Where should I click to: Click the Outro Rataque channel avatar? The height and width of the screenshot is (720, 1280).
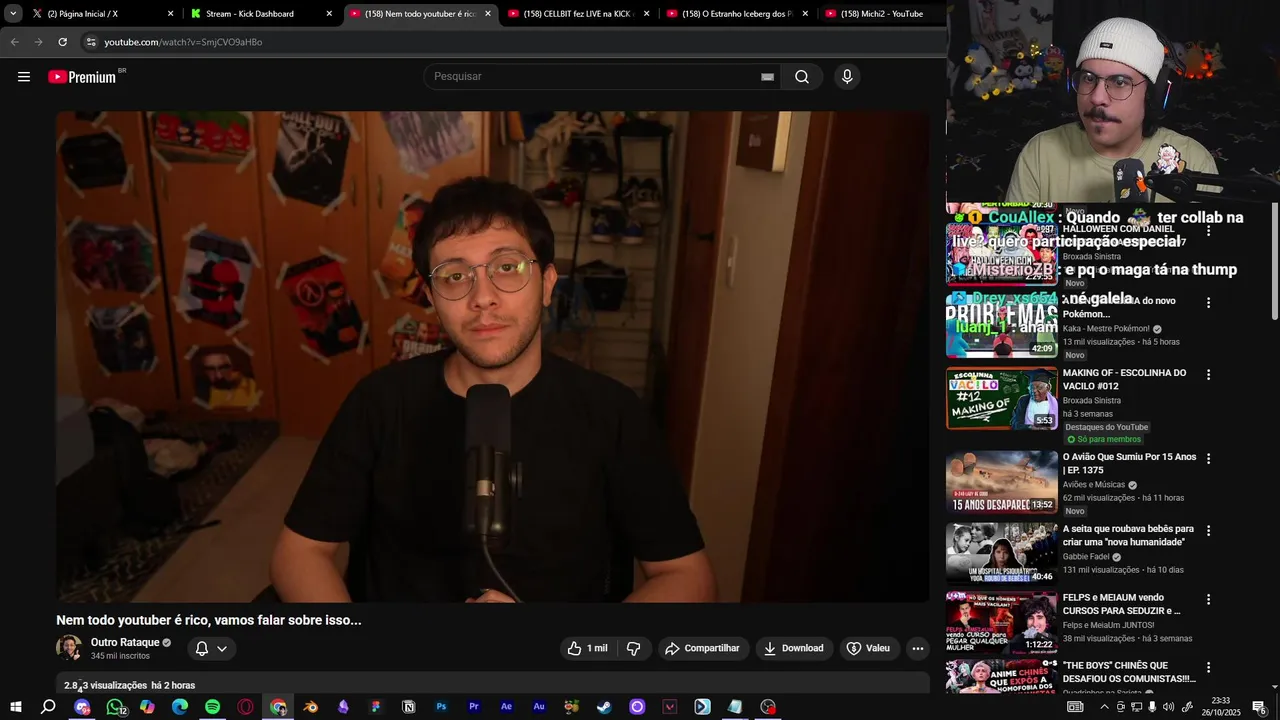[69, 648]
